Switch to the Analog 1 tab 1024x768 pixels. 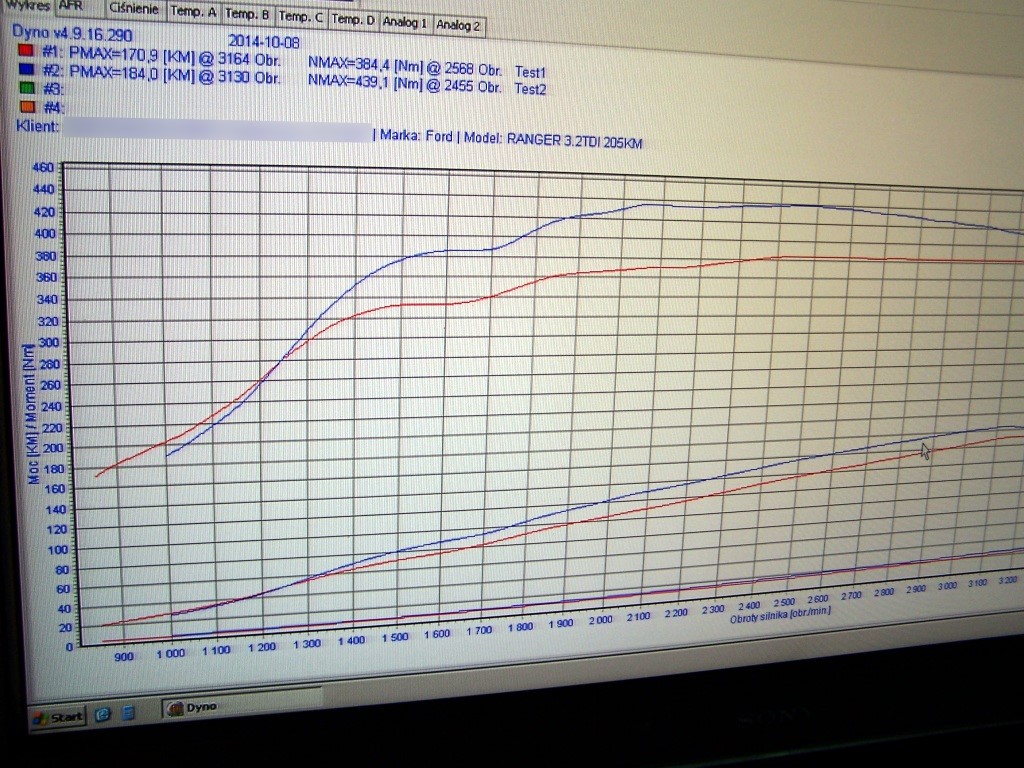(x=405, y=22)
